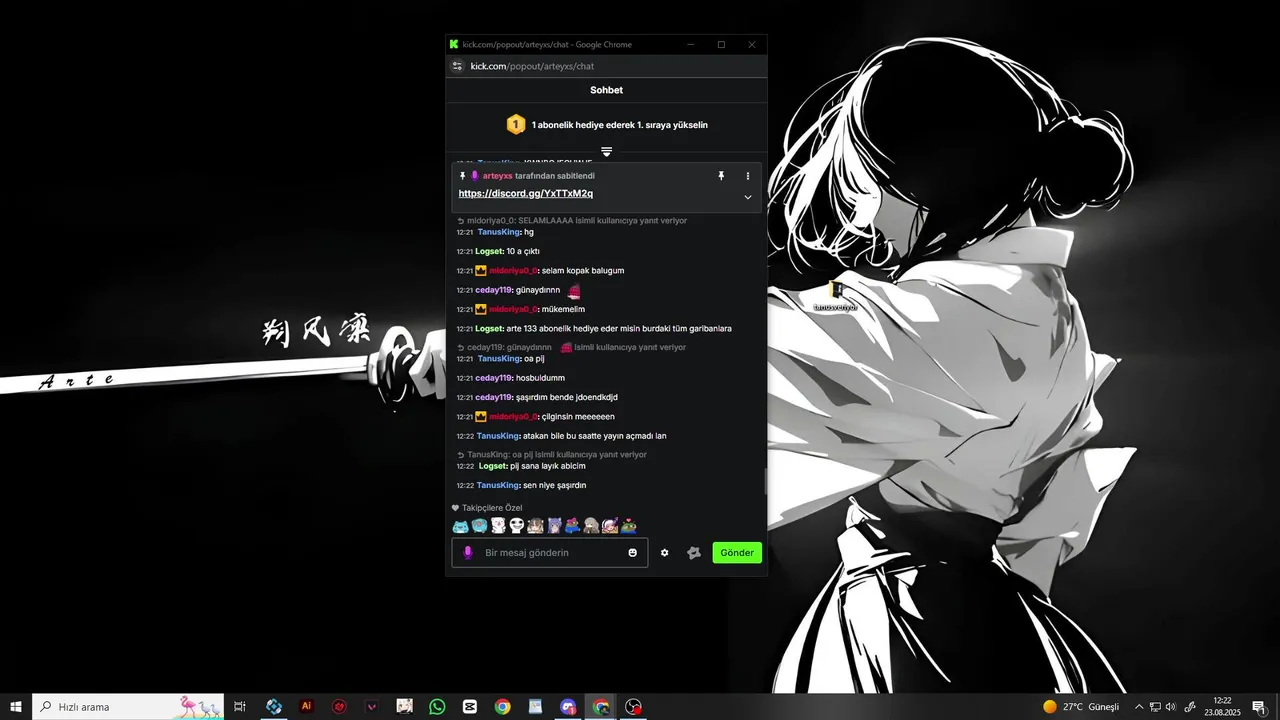Select the white bear emote
Image resolution: width=1280 pixels, height=720 pixels.
[x=498, y=526]
